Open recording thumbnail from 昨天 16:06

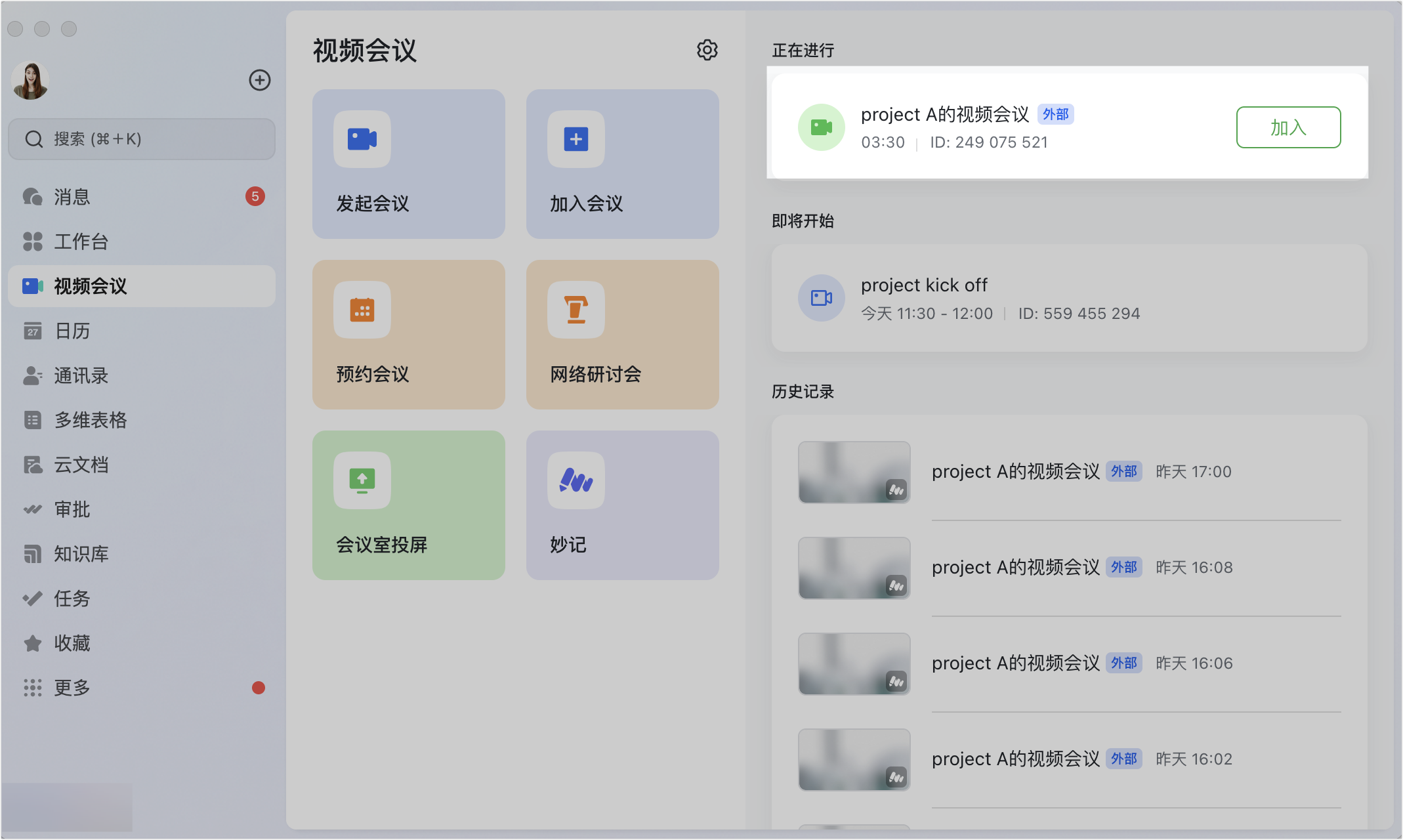coord(854,664)
